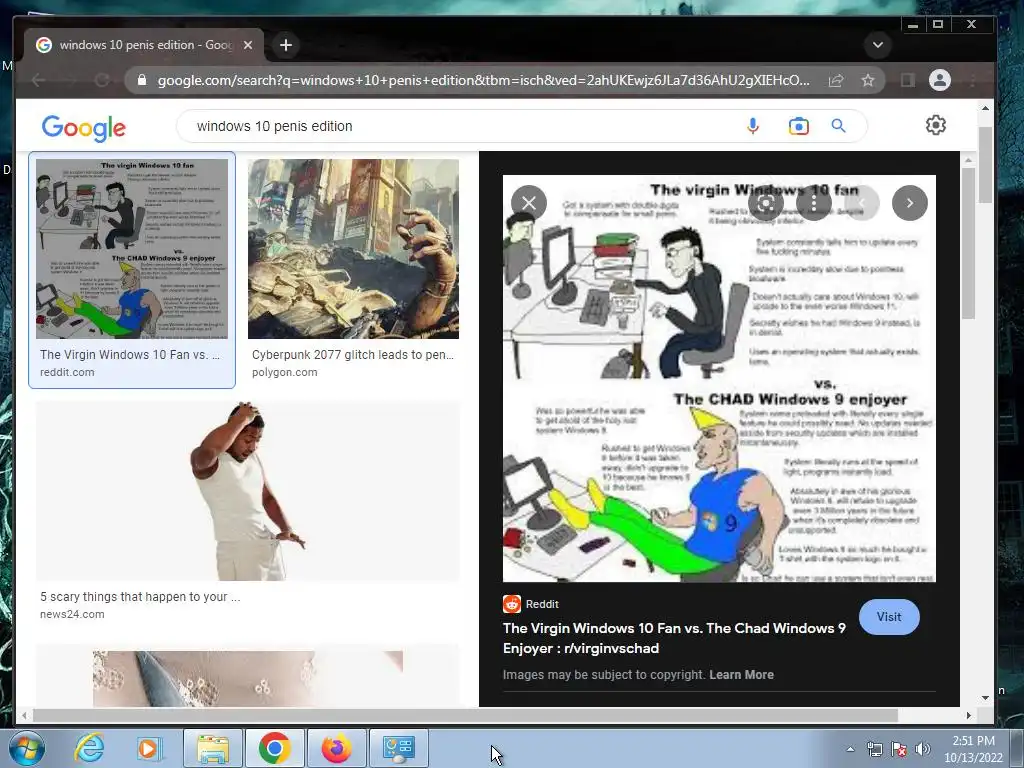
Task: Open the taskbar clock and date
Action: 973,749
